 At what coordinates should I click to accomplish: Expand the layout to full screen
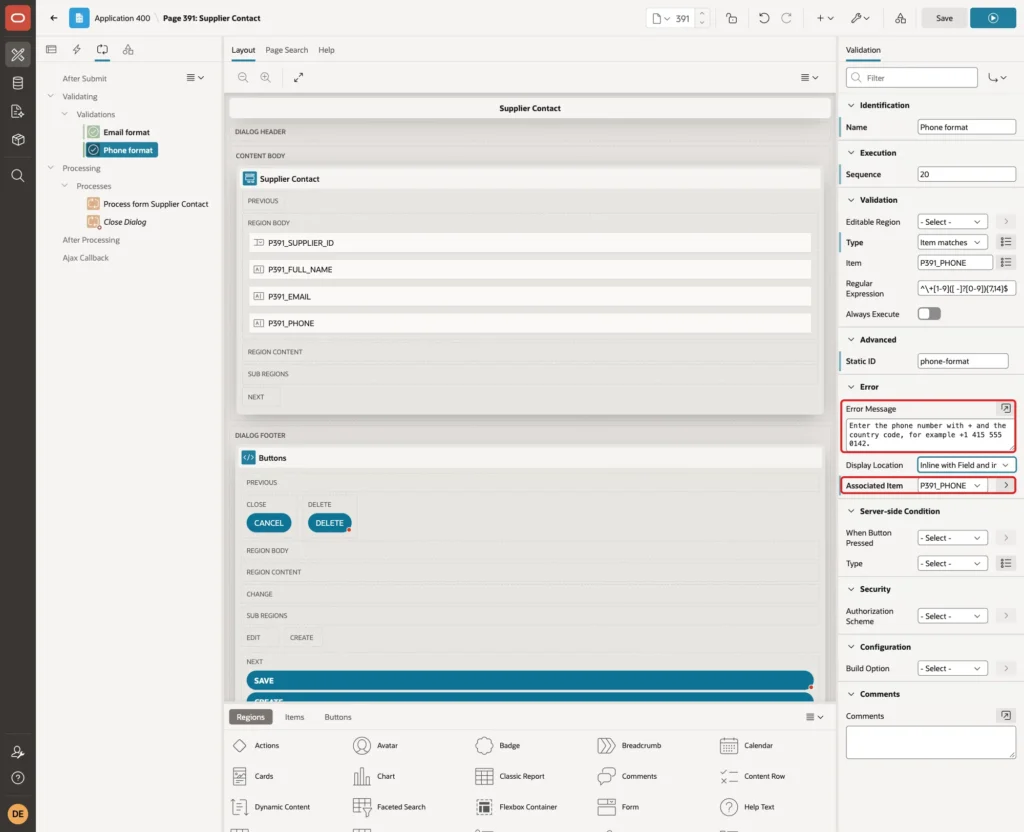pyautogui.click(x=298, y=77)
